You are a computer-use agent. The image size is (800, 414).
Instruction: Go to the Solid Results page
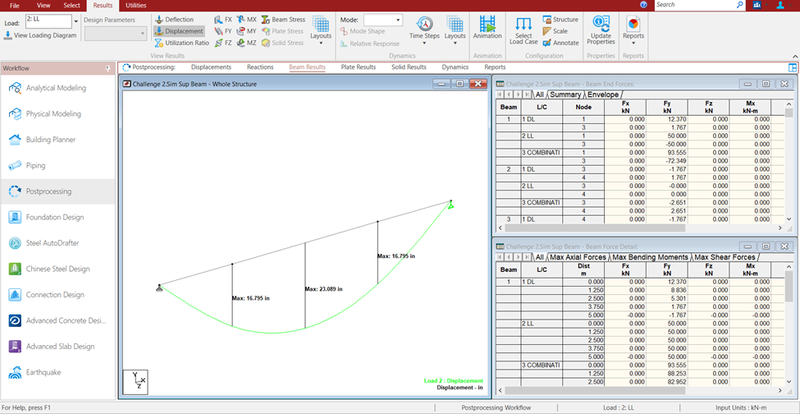[409, 67]
